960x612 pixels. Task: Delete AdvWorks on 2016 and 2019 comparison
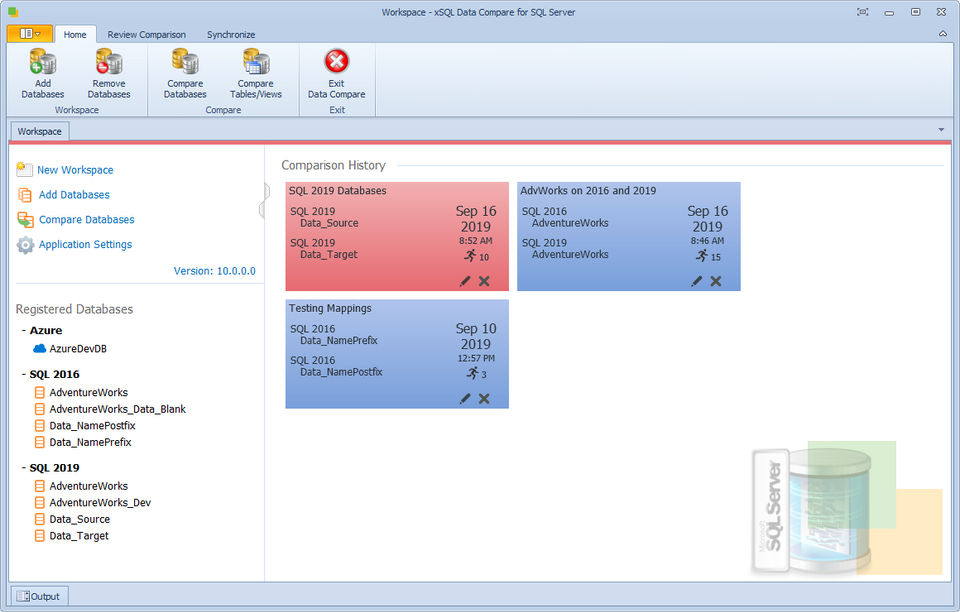click(x=716, y=281)
